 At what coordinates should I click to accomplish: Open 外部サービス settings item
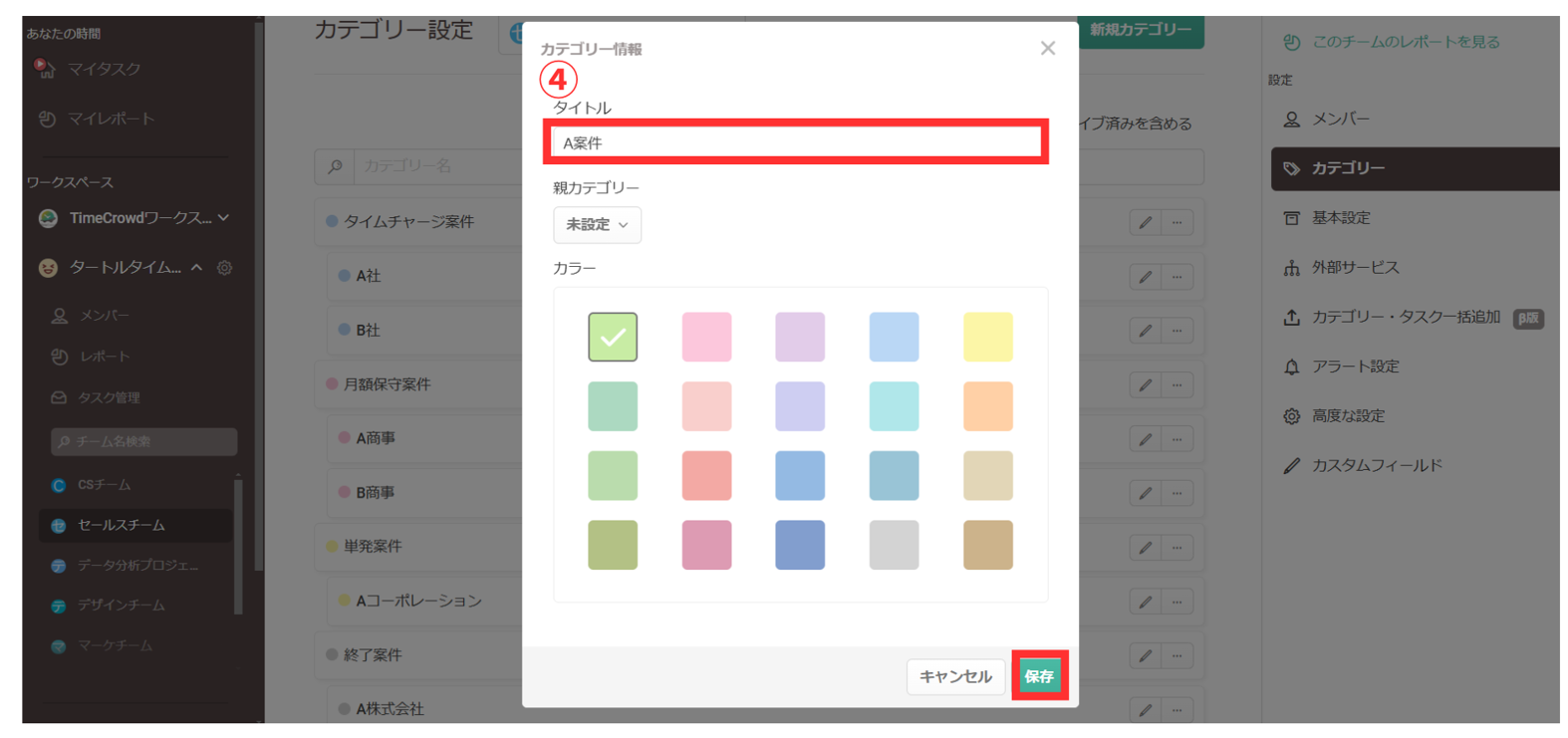pos(1355,268)
